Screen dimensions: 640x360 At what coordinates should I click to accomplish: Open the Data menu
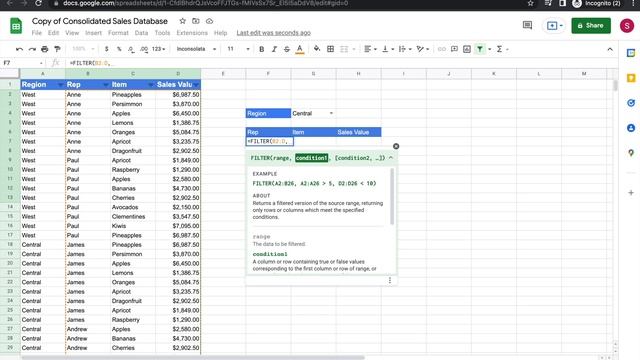(141, 33)
